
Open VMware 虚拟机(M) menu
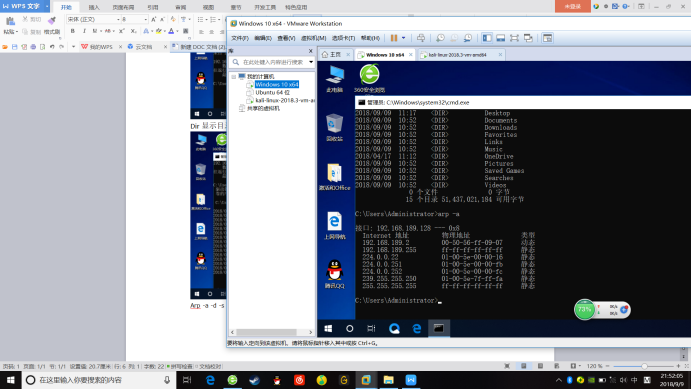click(x=313, y=38)
